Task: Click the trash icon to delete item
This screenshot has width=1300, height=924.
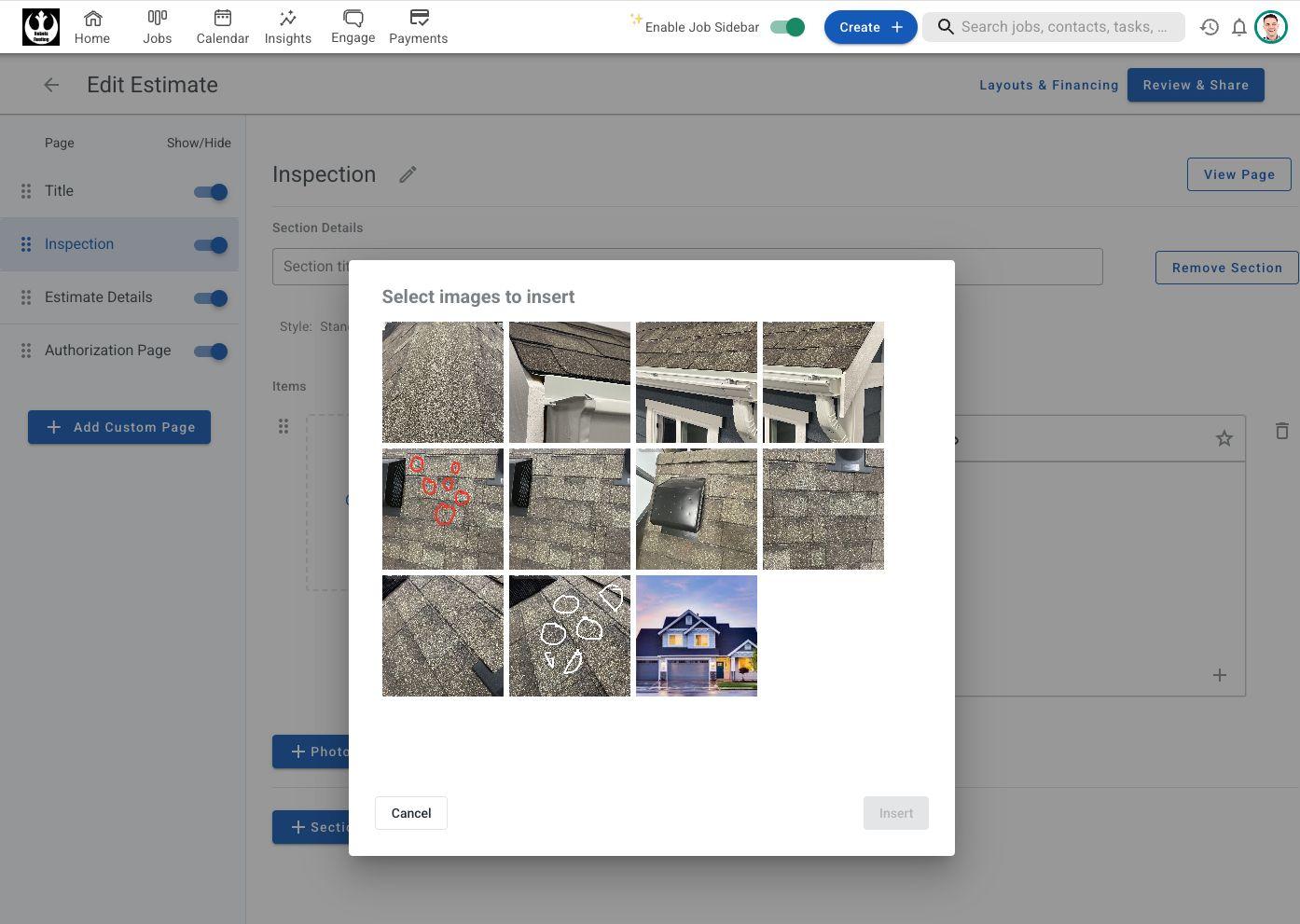Action: click(x=1281, y=431)
